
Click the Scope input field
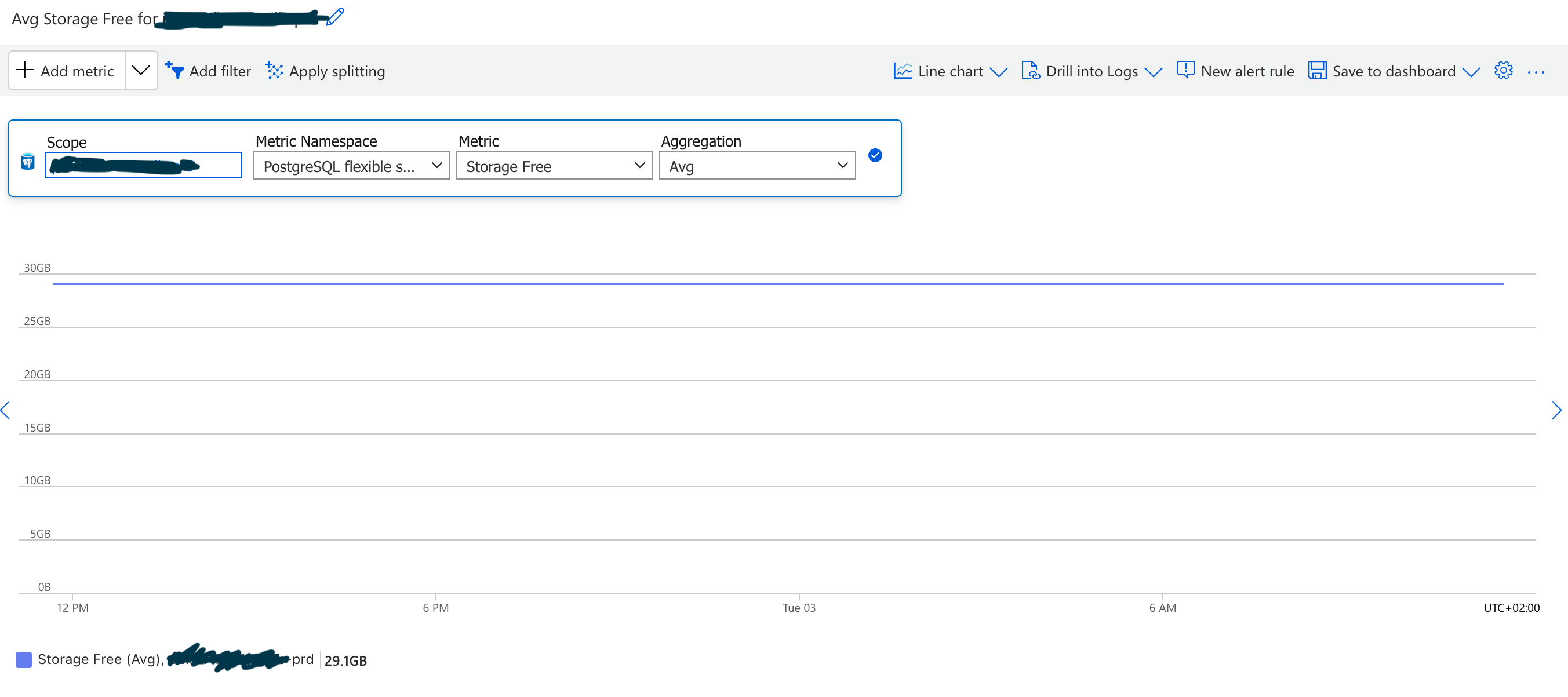click(x=143, y=166)
